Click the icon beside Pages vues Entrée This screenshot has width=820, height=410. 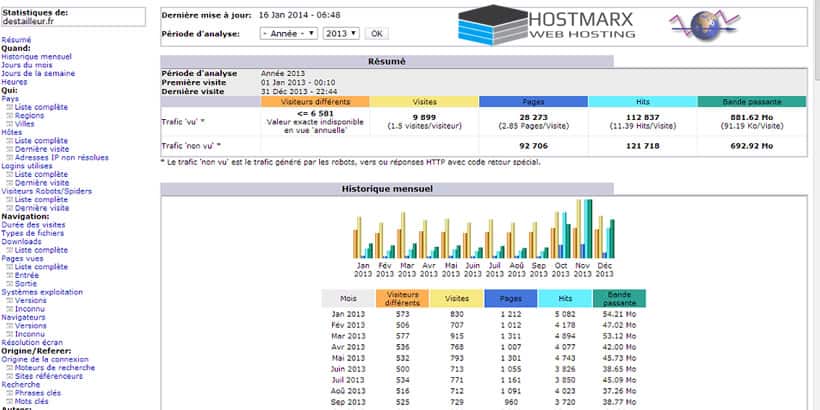pyautogui.click(x=10, y=274)
